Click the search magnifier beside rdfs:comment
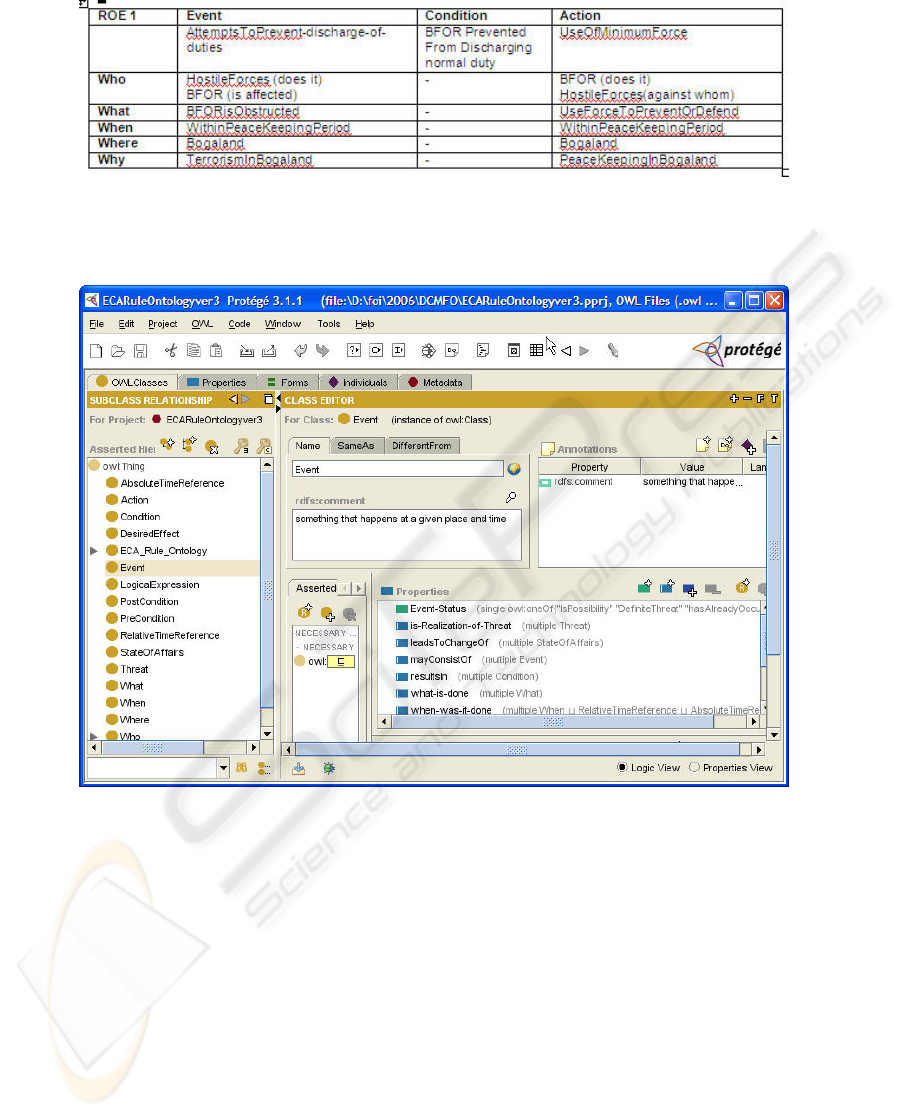This screenshot has height=1118, width=901. tap(511, 497)
